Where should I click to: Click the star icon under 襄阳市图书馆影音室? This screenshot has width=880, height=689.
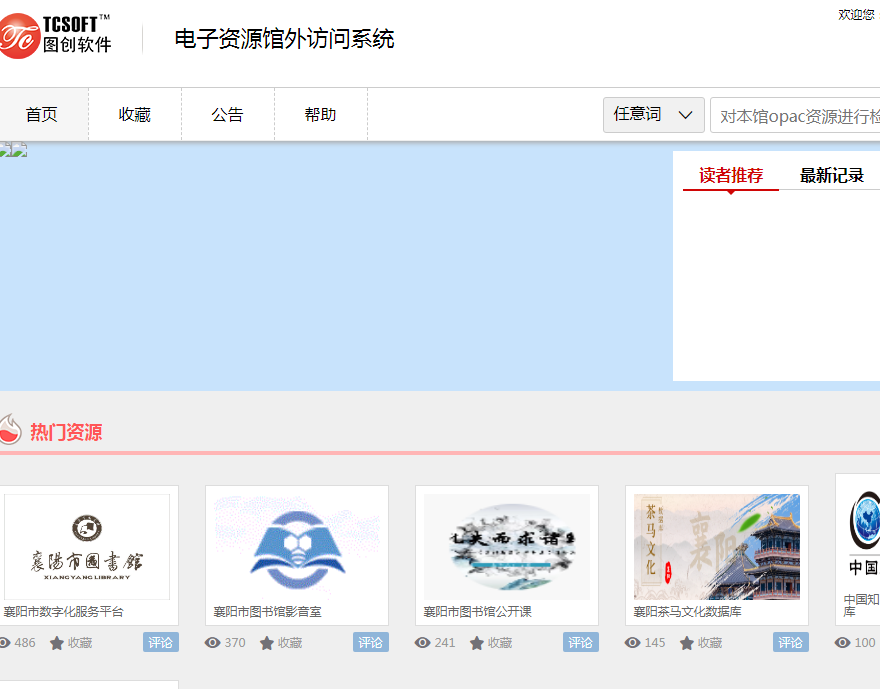point(267,643)
